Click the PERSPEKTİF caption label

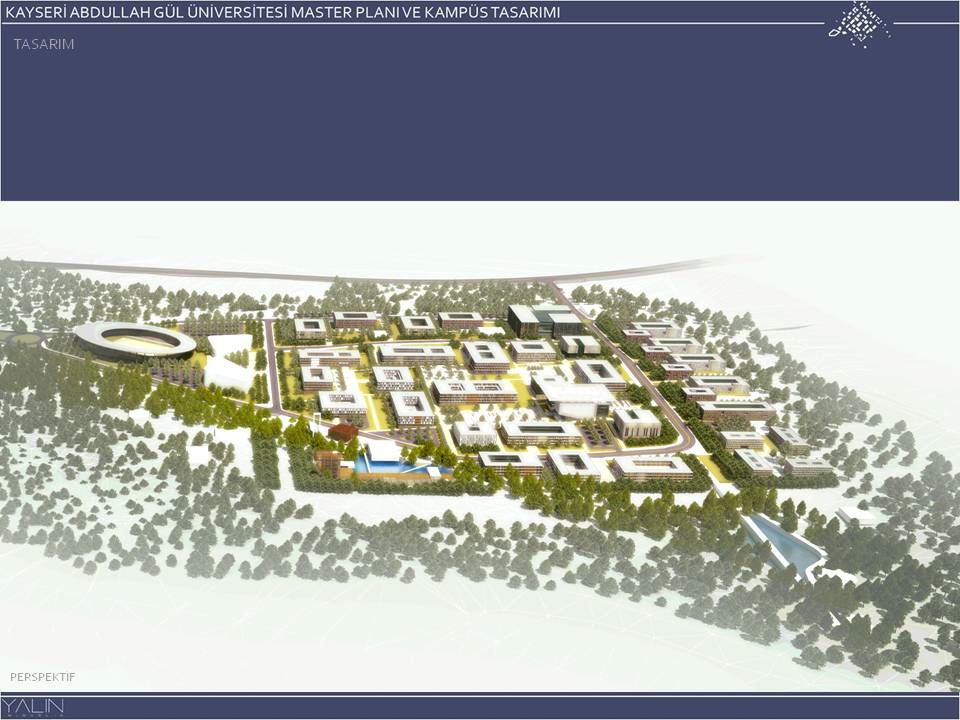click(42, 677)
